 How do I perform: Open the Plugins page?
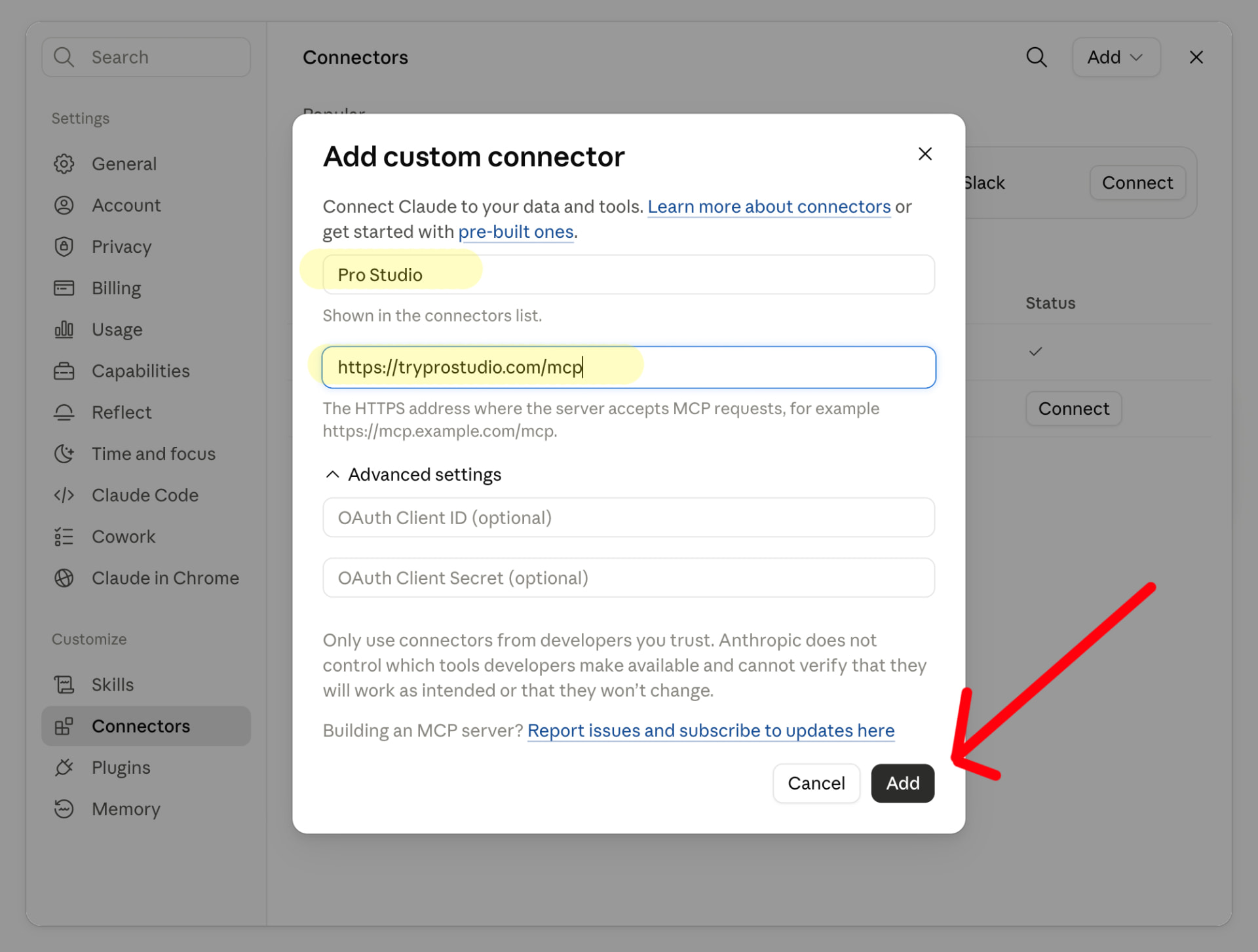click(x=146, y=767)
